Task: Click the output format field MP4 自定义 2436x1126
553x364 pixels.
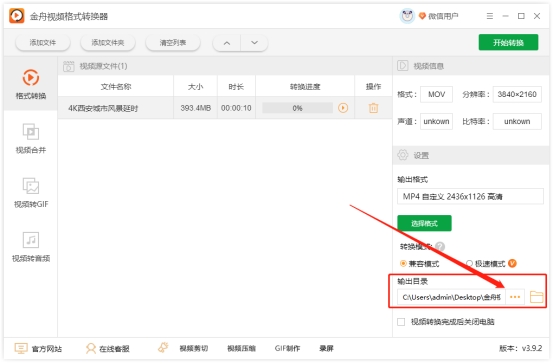Action: tap(470, 196)
